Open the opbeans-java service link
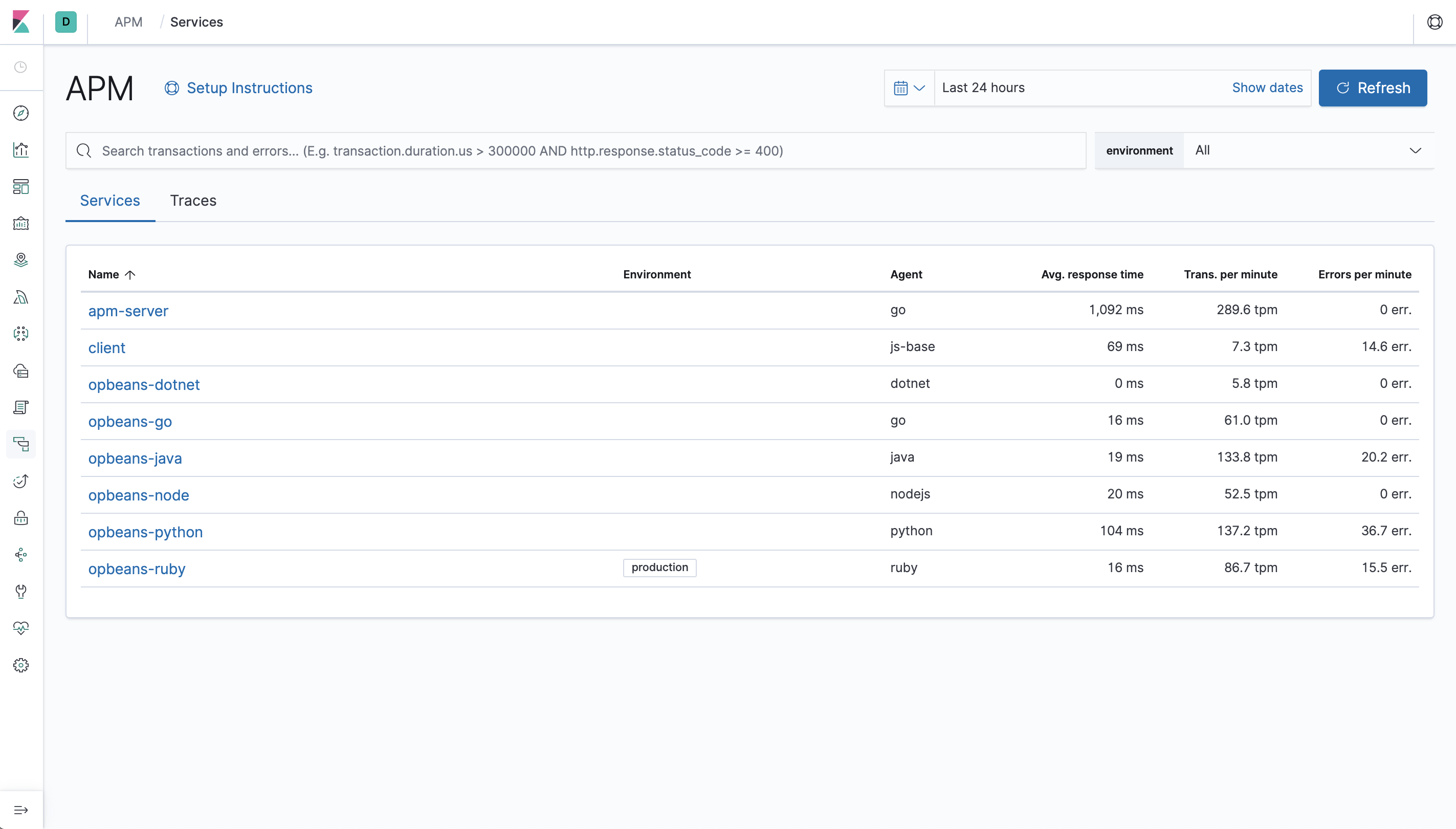The width and height of the screenshot is (1456, 829). (x=135, y=458)
